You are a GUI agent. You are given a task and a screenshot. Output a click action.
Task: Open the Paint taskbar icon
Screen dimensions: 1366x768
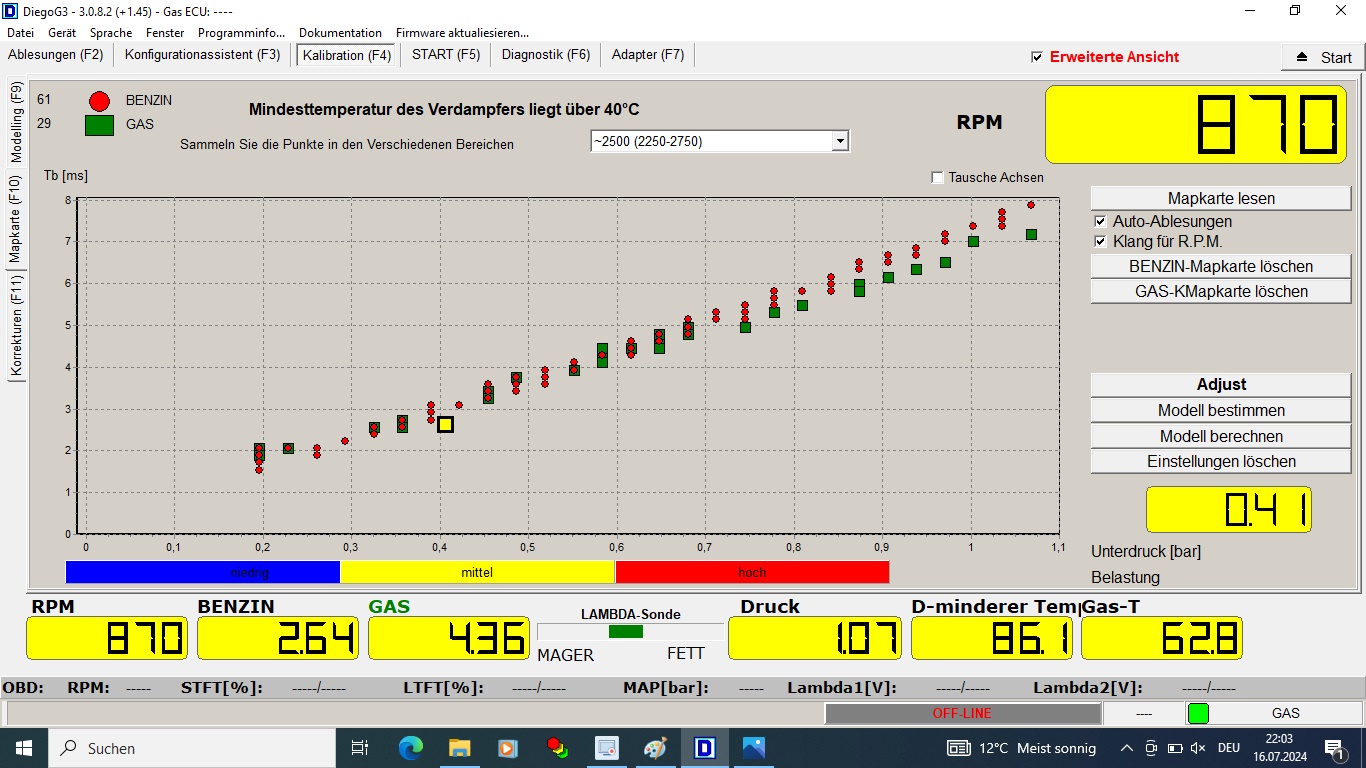pyautogui.click(x=655, y=748)
